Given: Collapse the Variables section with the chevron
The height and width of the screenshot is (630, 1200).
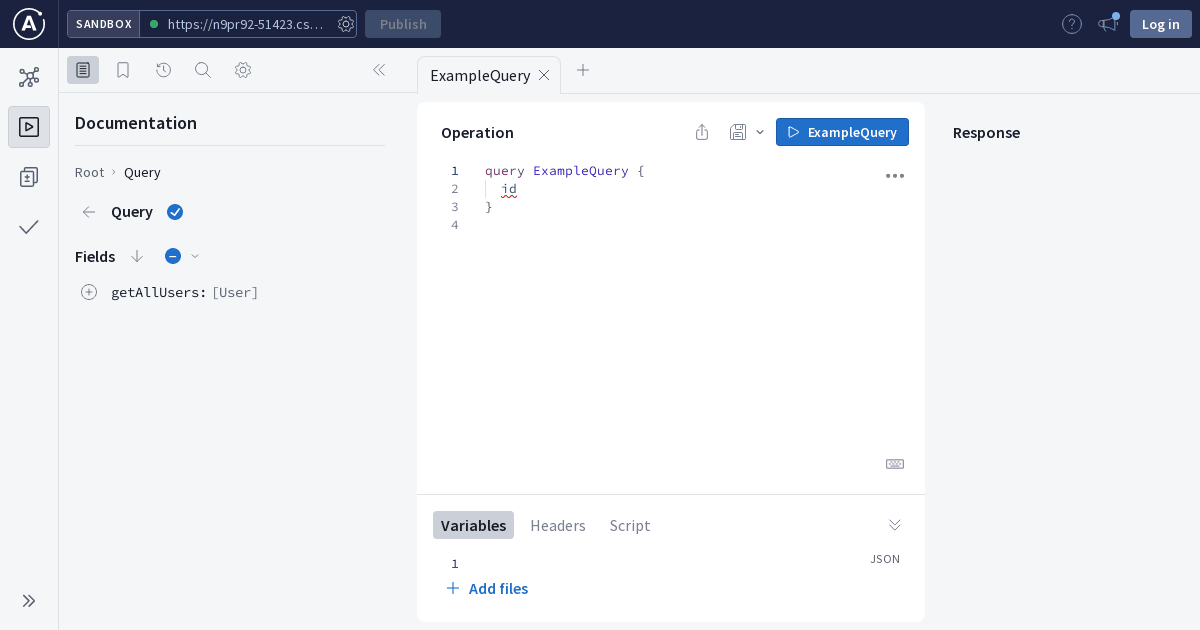Looking at the screenshot, I should (894, 524).
